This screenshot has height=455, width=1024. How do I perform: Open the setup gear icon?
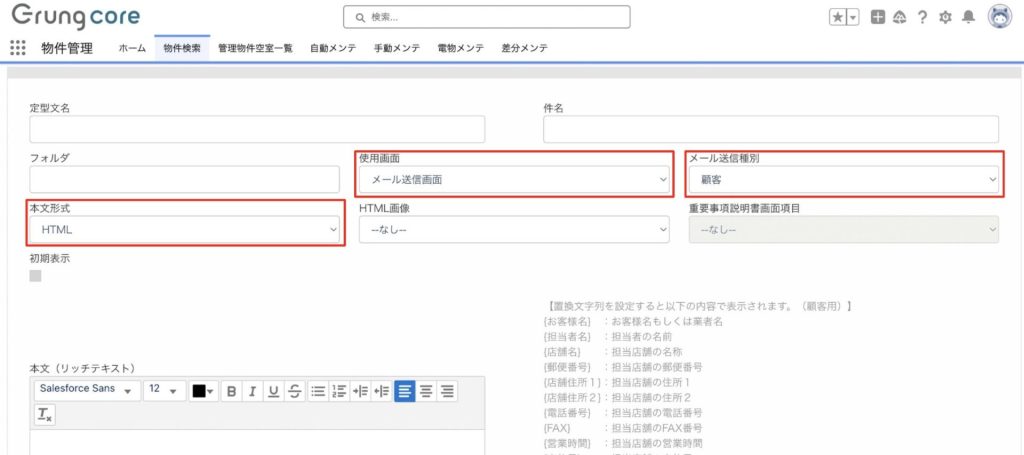pyautogui.click(x=945, y=17)
